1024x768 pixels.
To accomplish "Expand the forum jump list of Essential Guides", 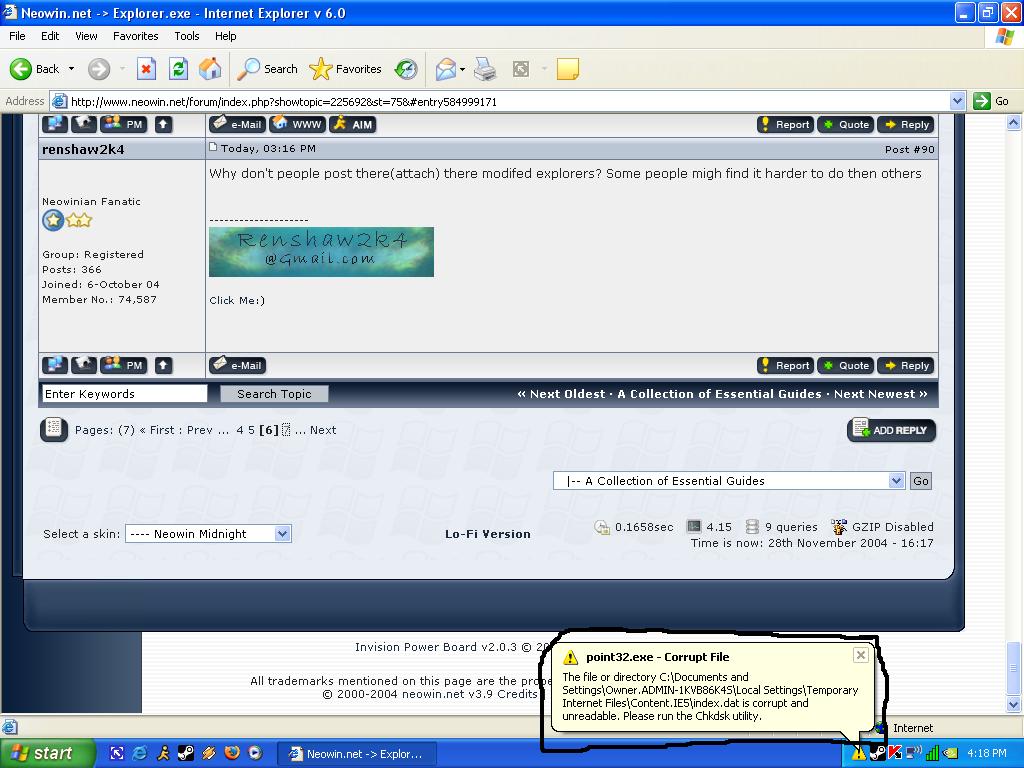I will click(x=897, y=480).
